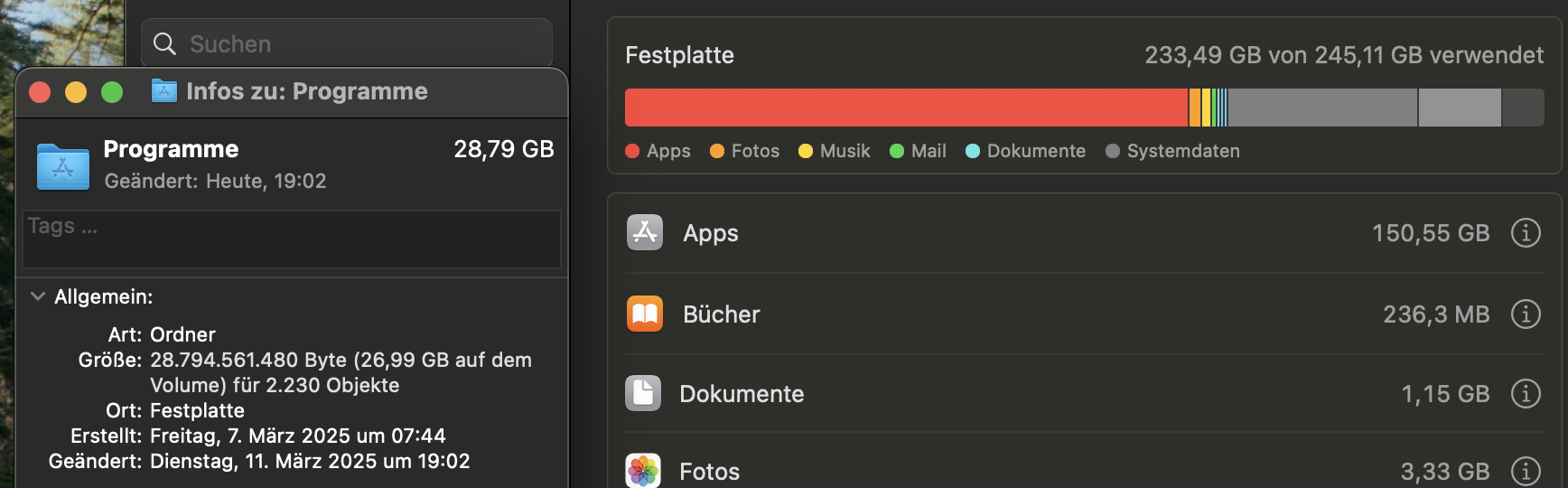Click the Suchen search field

tap(361, 44)
